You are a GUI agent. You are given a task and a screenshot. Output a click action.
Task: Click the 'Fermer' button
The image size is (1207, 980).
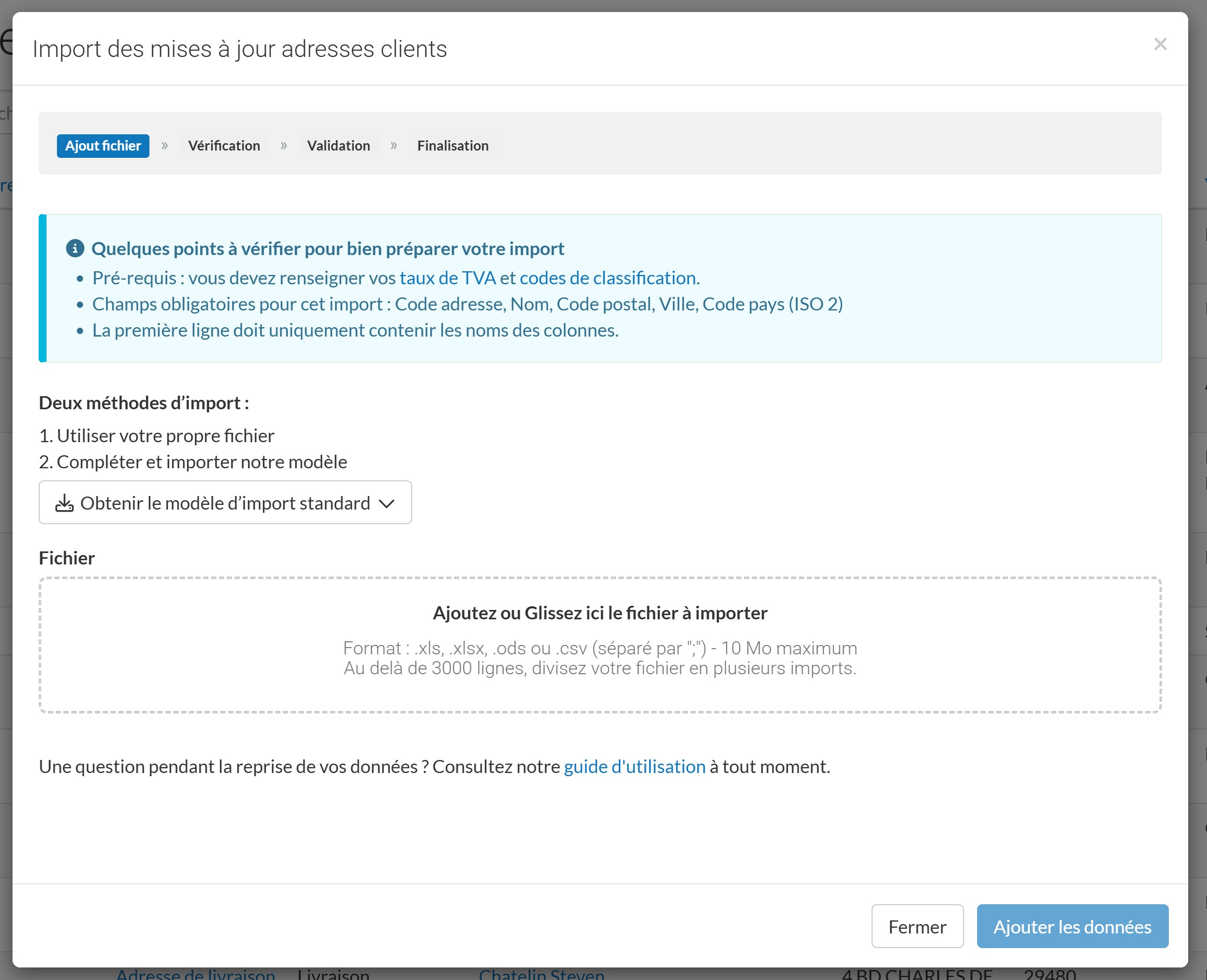coord(917,926)
